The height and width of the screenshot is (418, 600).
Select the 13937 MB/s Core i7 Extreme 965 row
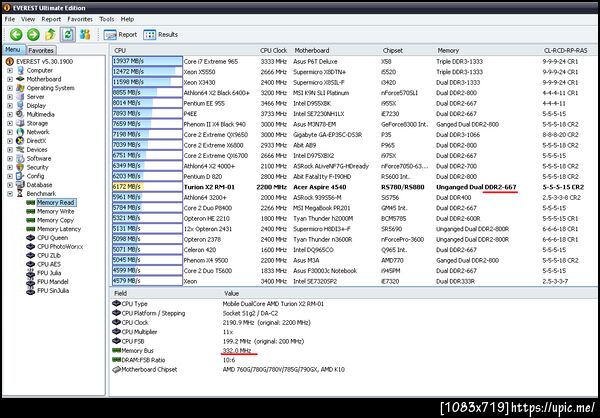[354, 61]
